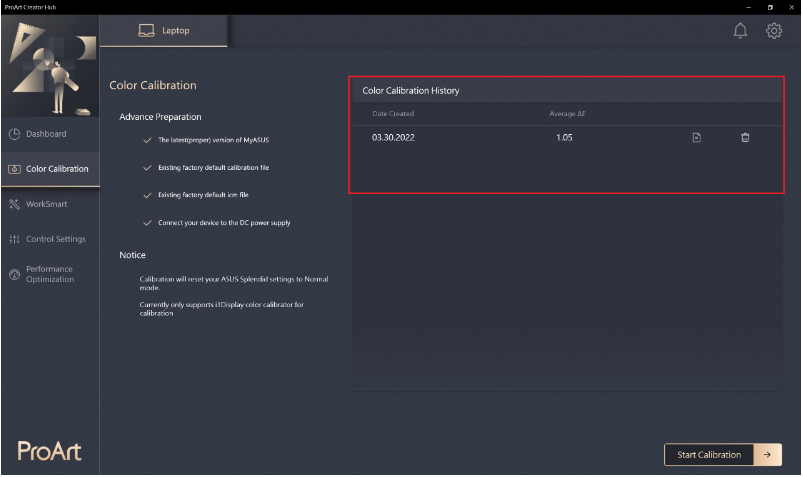Click the i1Display calibrator support notice
The image size is (803, 477).
click(221, 308)
